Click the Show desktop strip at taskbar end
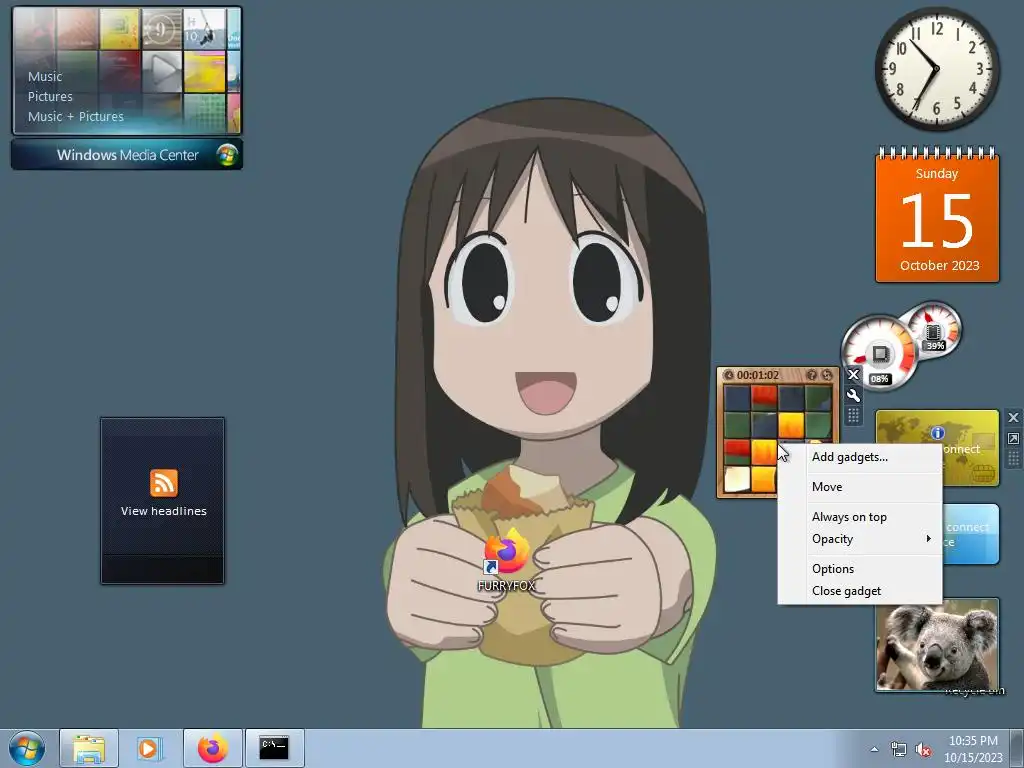The image size is (1024, 768). pyautogui.click(x=1017, y=749)
